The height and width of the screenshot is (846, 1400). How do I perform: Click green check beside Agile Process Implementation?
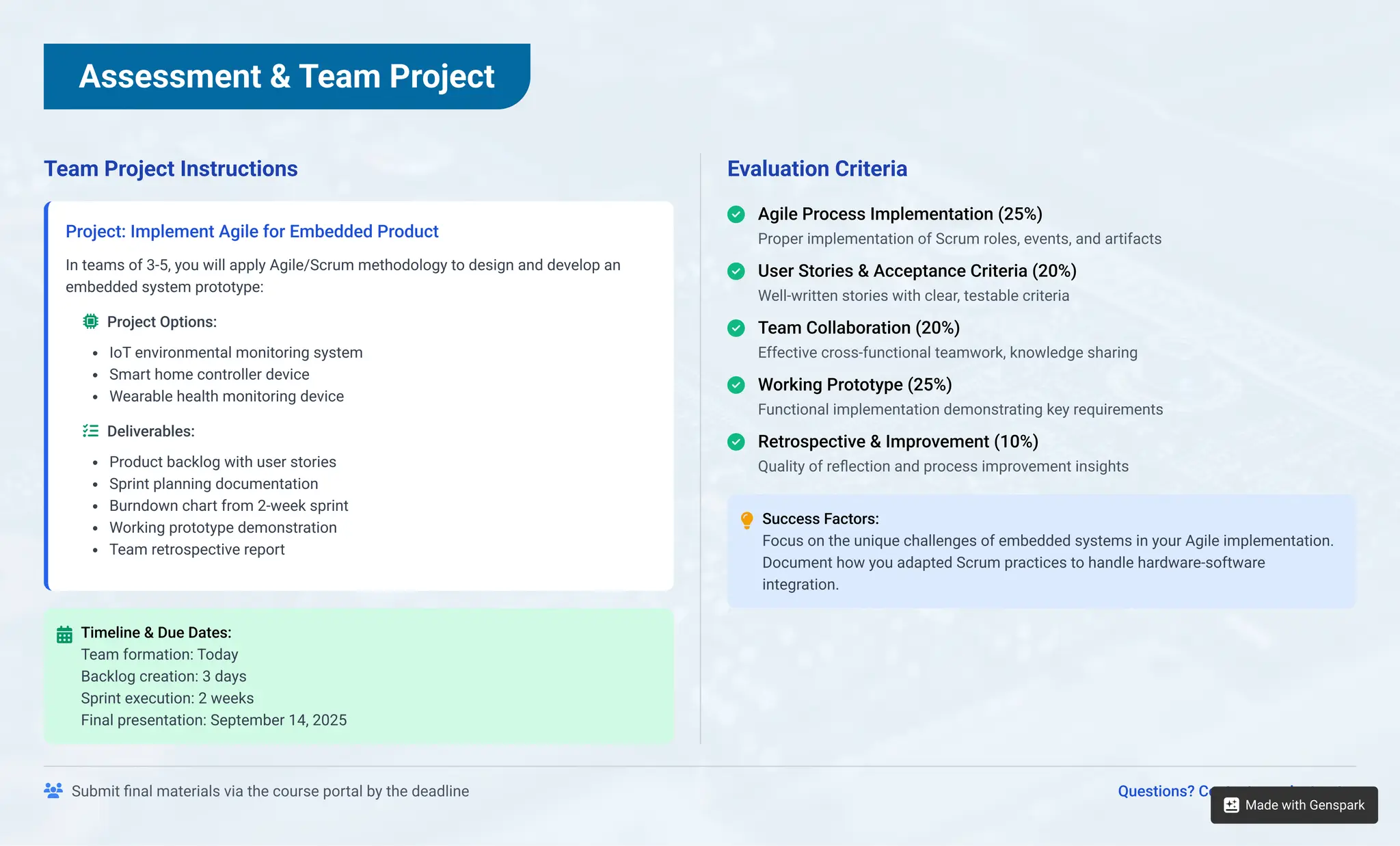pyautogui.click(x=736, y=215)
